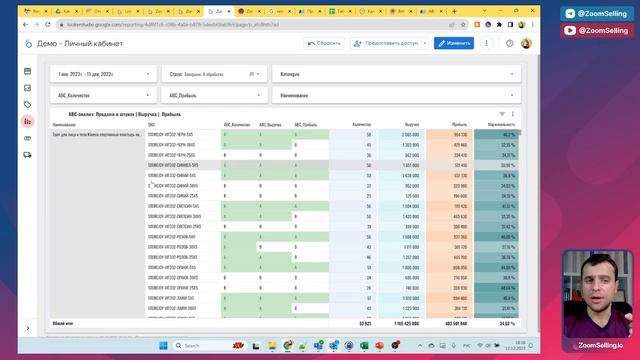Open the help question mark icon
Viewport: 640px width, 360px height.
point(509,43)
